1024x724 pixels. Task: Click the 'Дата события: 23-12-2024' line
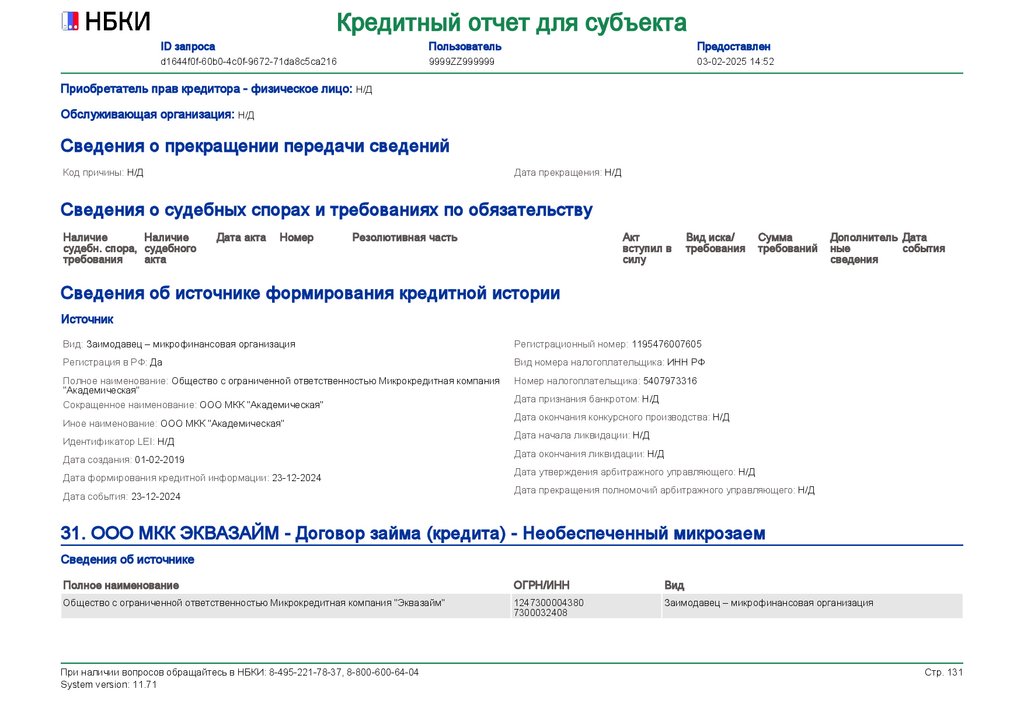[121, 497]
